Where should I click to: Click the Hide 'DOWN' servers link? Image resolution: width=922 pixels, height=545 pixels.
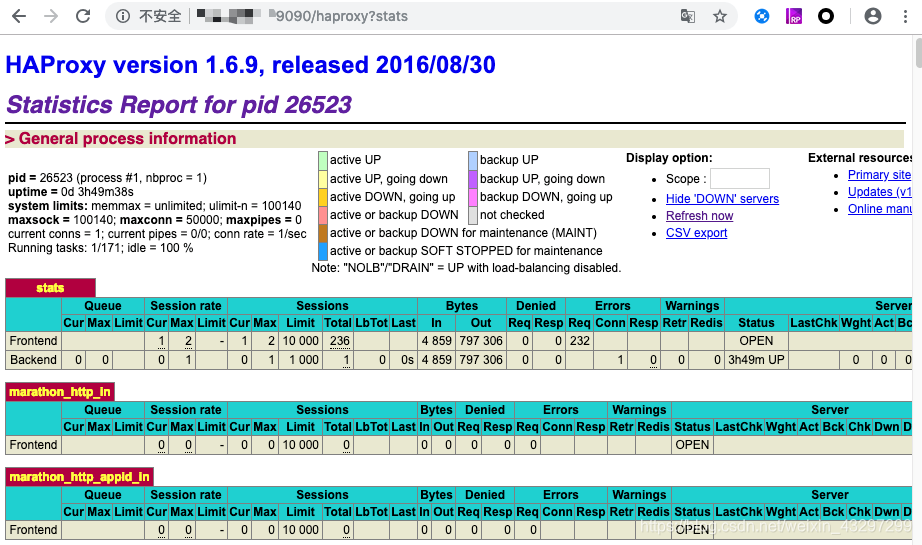[722, 199]
